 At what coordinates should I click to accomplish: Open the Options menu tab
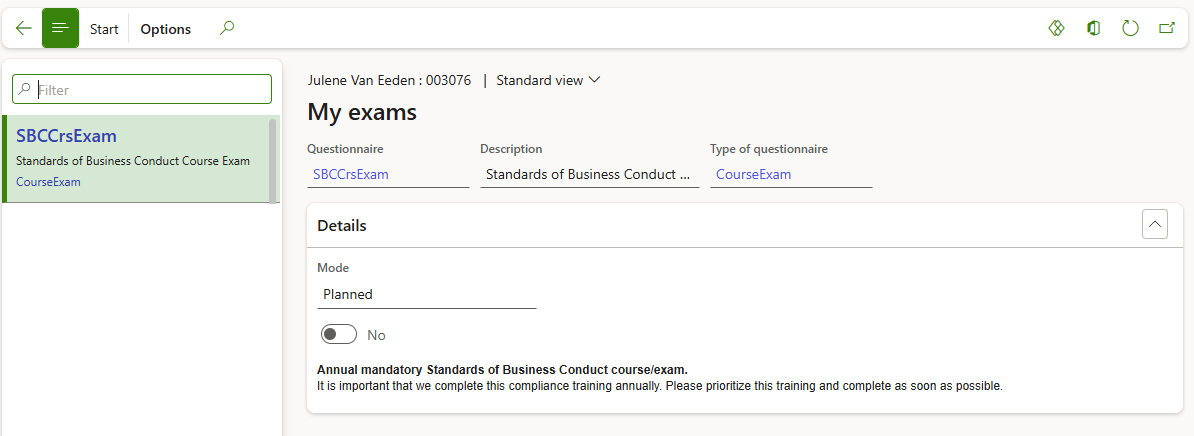(166, 29)
